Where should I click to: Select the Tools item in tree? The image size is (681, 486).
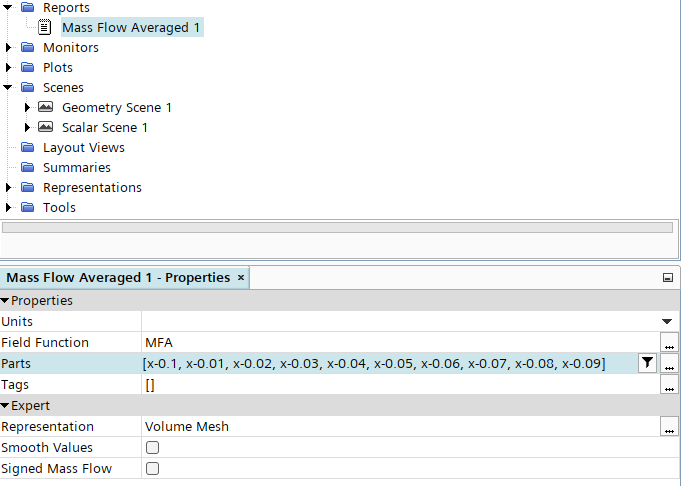pos(59,207)
